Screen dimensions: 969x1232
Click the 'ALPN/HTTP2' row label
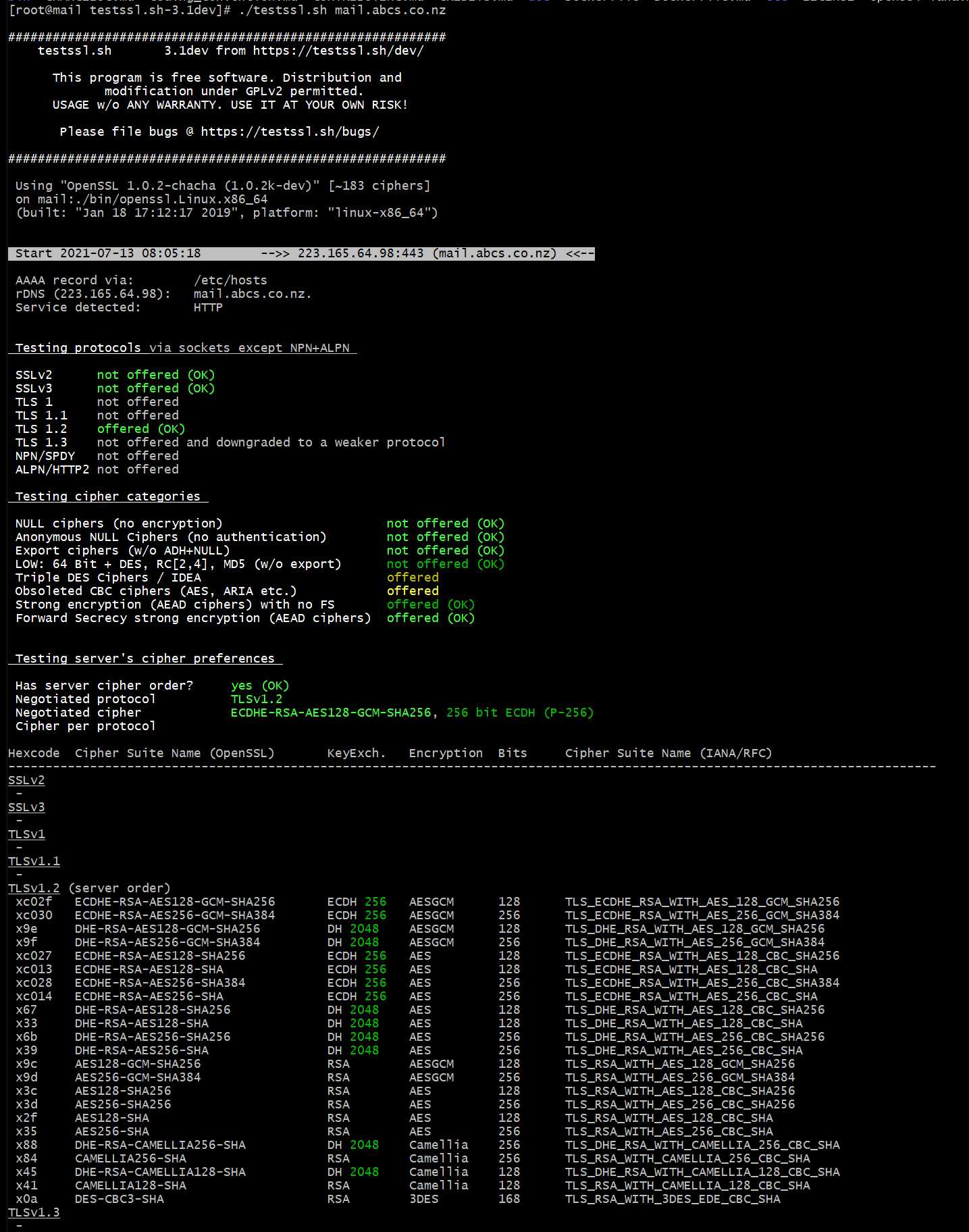[52, 469]
